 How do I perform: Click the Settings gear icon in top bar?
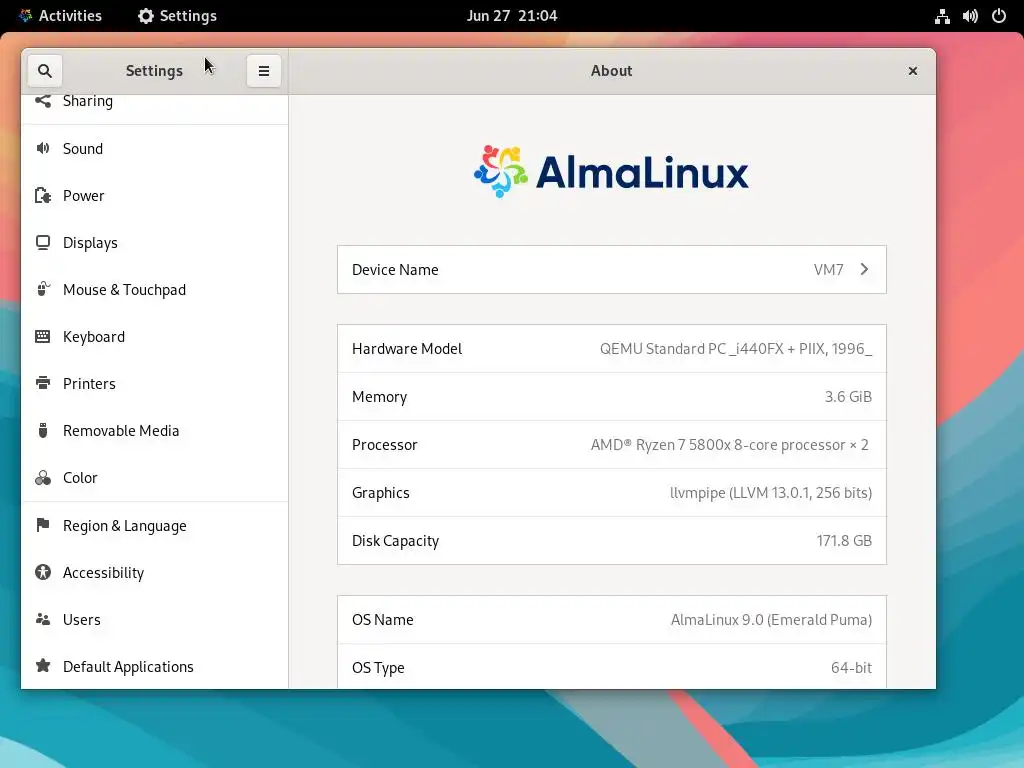(x=146, y=16)
